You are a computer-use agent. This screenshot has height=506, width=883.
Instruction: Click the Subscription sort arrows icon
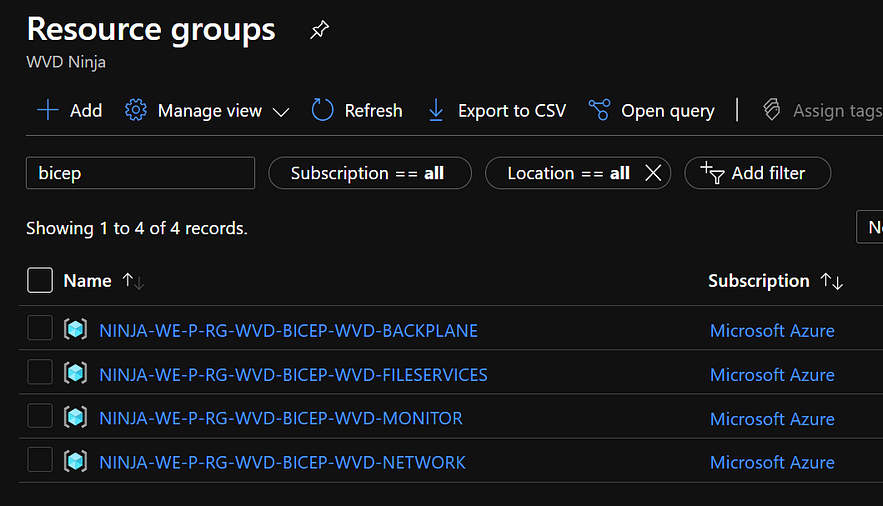point(832,281)
